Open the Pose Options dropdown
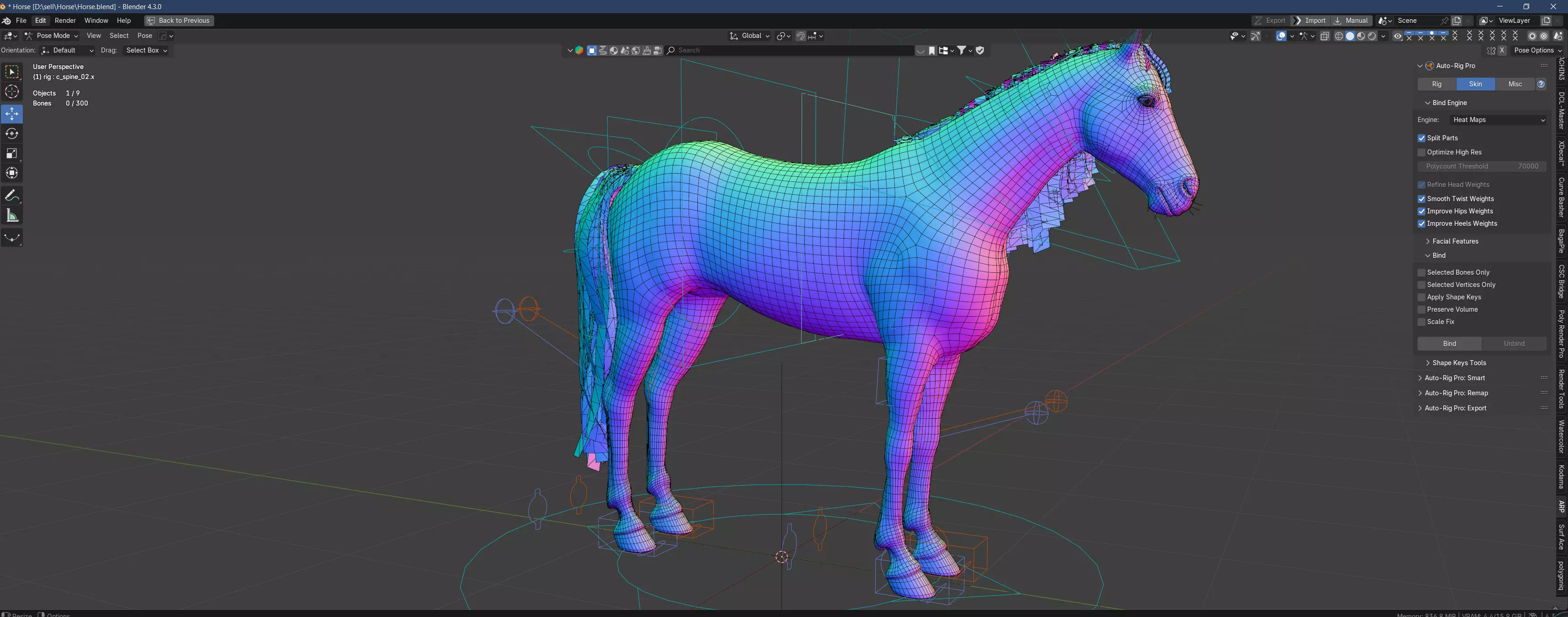 click(x=1536, y=51)
